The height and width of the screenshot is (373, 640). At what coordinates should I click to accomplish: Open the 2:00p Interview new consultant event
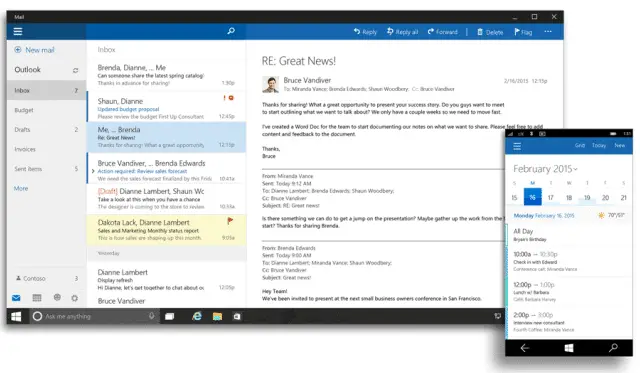pyautogui.click(x=569, y=322)
